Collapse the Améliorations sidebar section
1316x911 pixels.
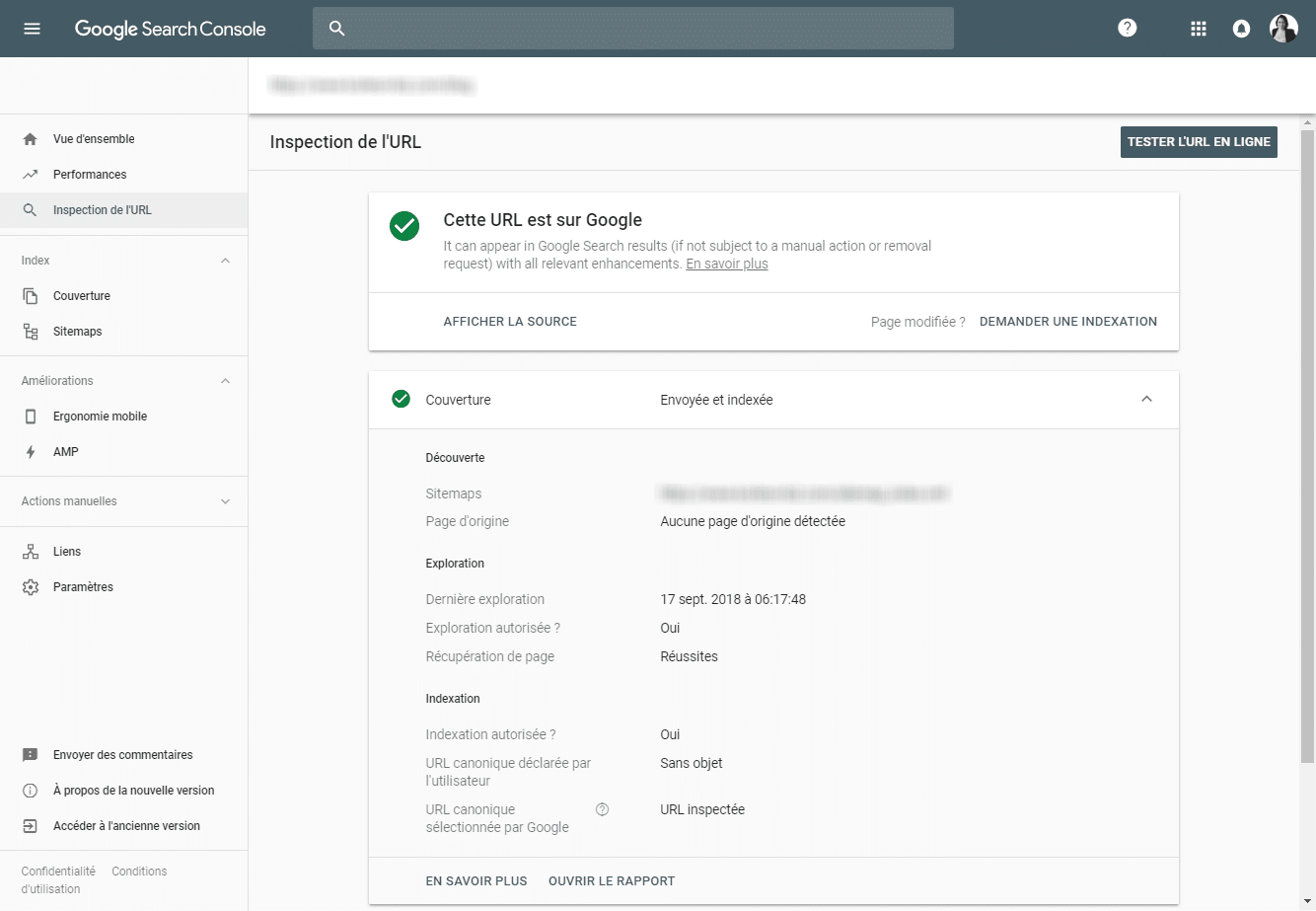coord(225,381)
